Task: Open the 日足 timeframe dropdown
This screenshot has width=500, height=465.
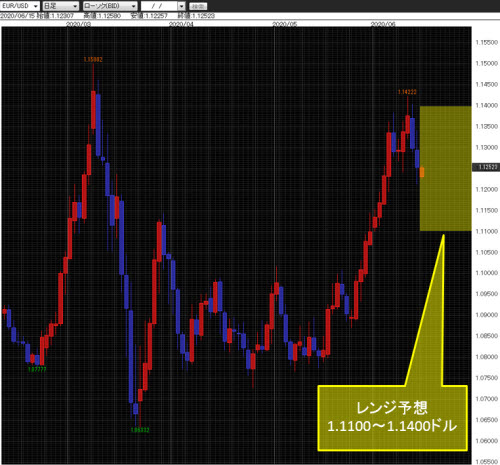Action: coord(61,6)
